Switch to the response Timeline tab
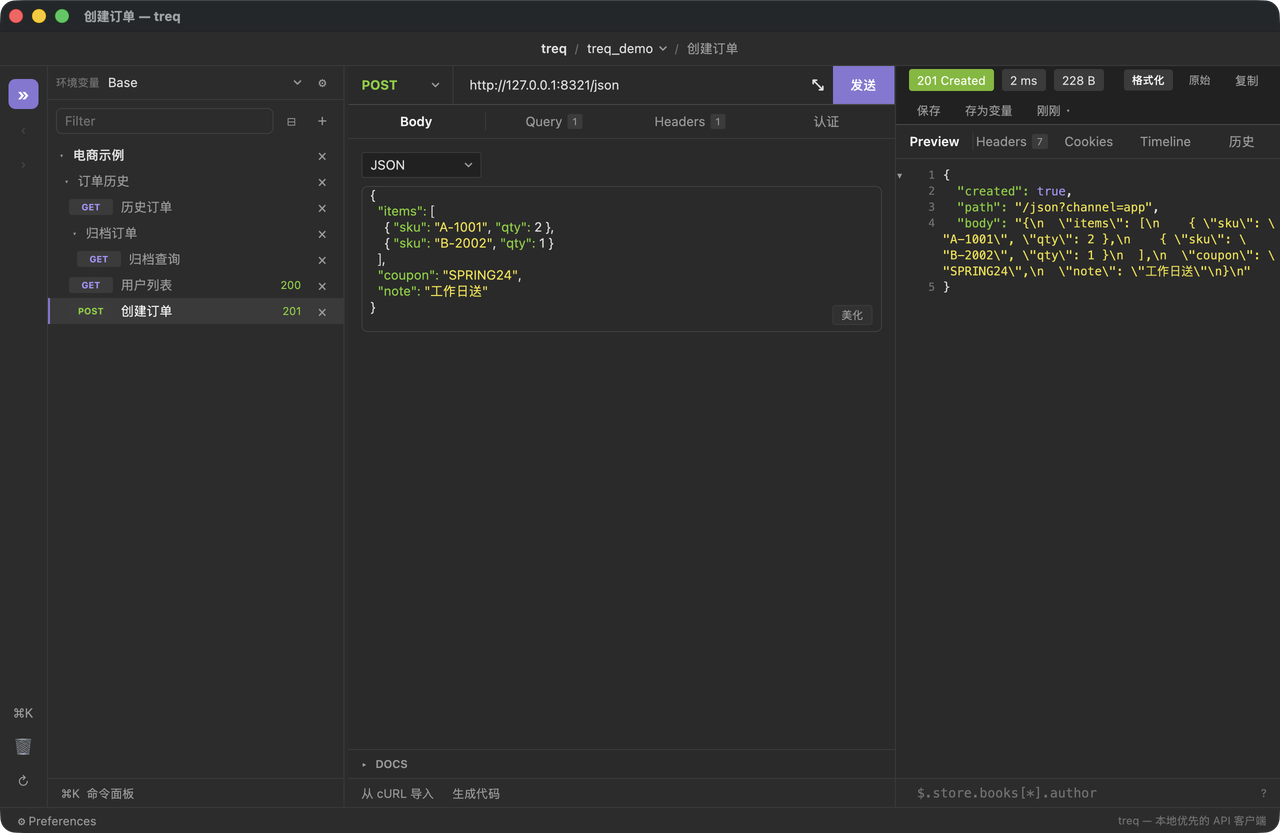 point(1165,141)
